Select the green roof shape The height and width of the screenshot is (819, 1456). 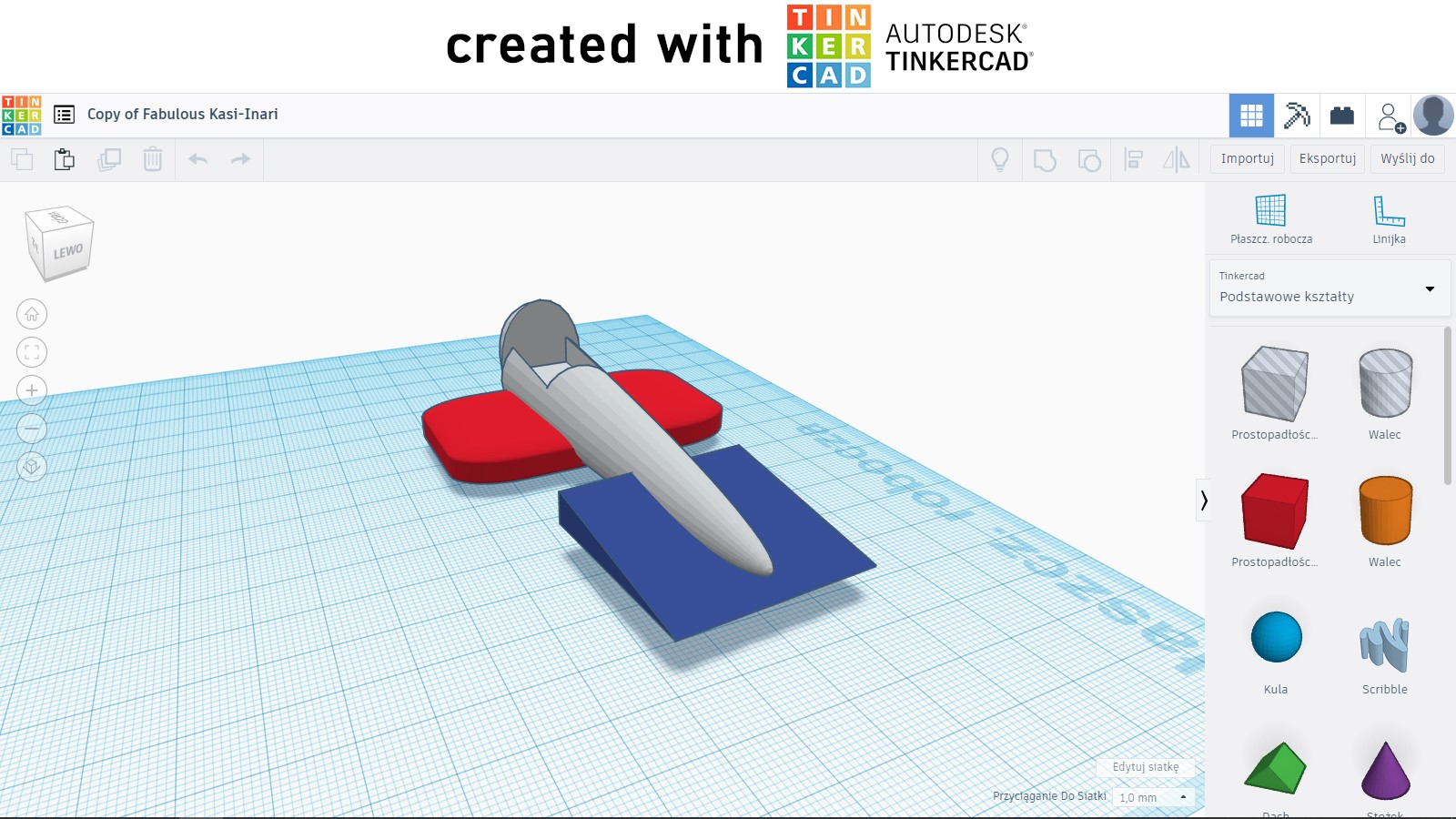click(x=1275, y=771)
